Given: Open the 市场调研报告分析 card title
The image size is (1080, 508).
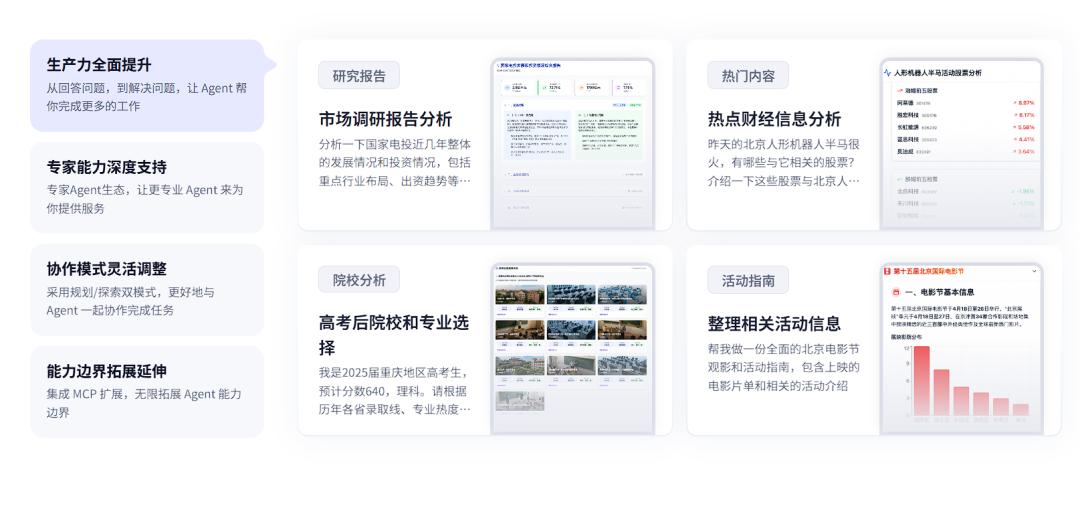Looking at the screenshot, I should pos(385,119).
